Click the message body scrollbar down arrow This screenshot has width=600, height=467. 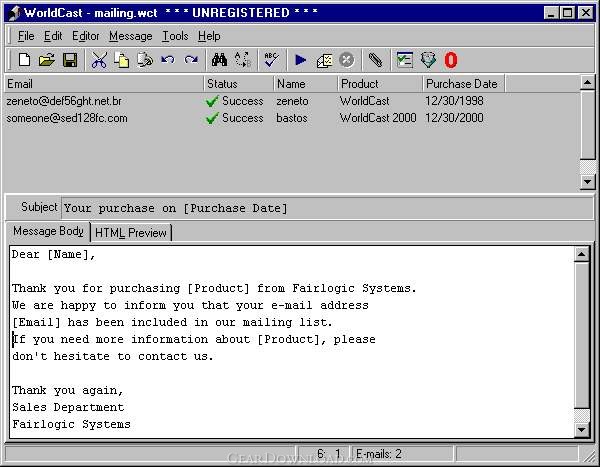coord(582,429)
